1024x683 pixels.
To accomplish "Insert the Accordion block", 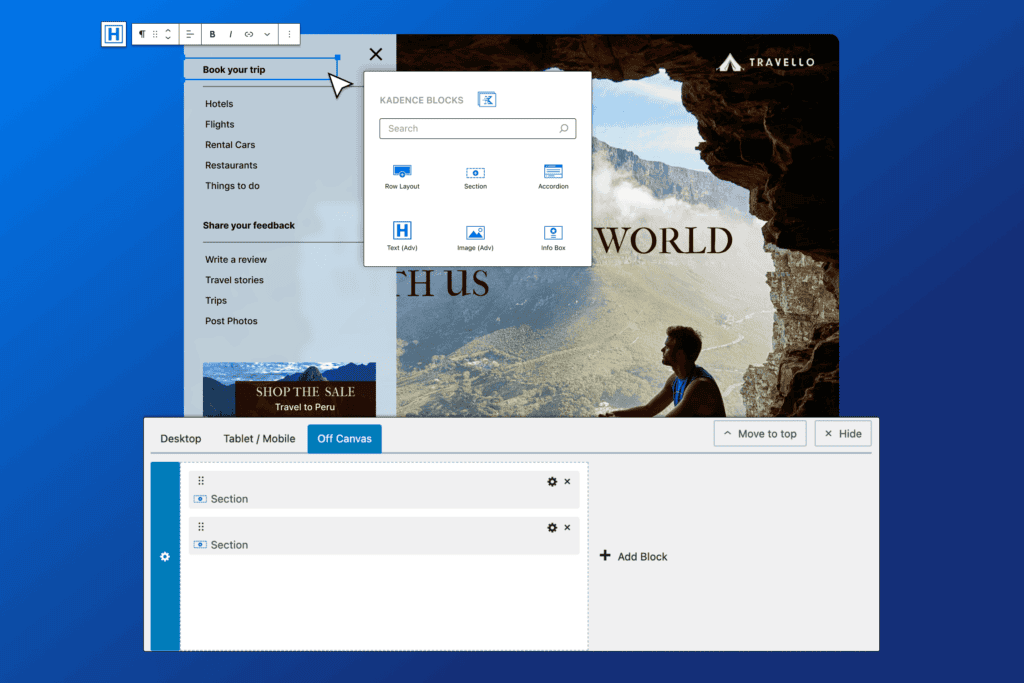I will [553, 176].
